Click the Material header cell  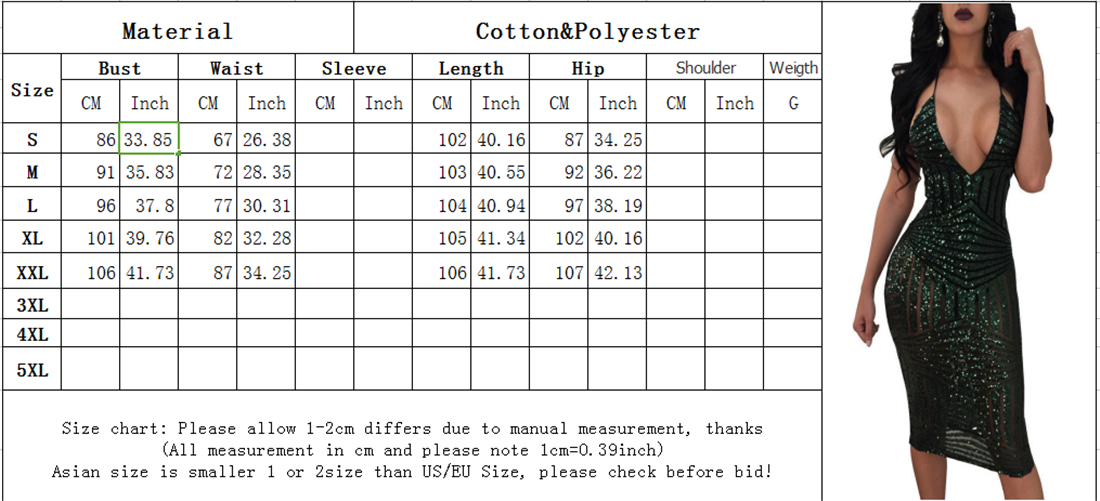[177, 31]
